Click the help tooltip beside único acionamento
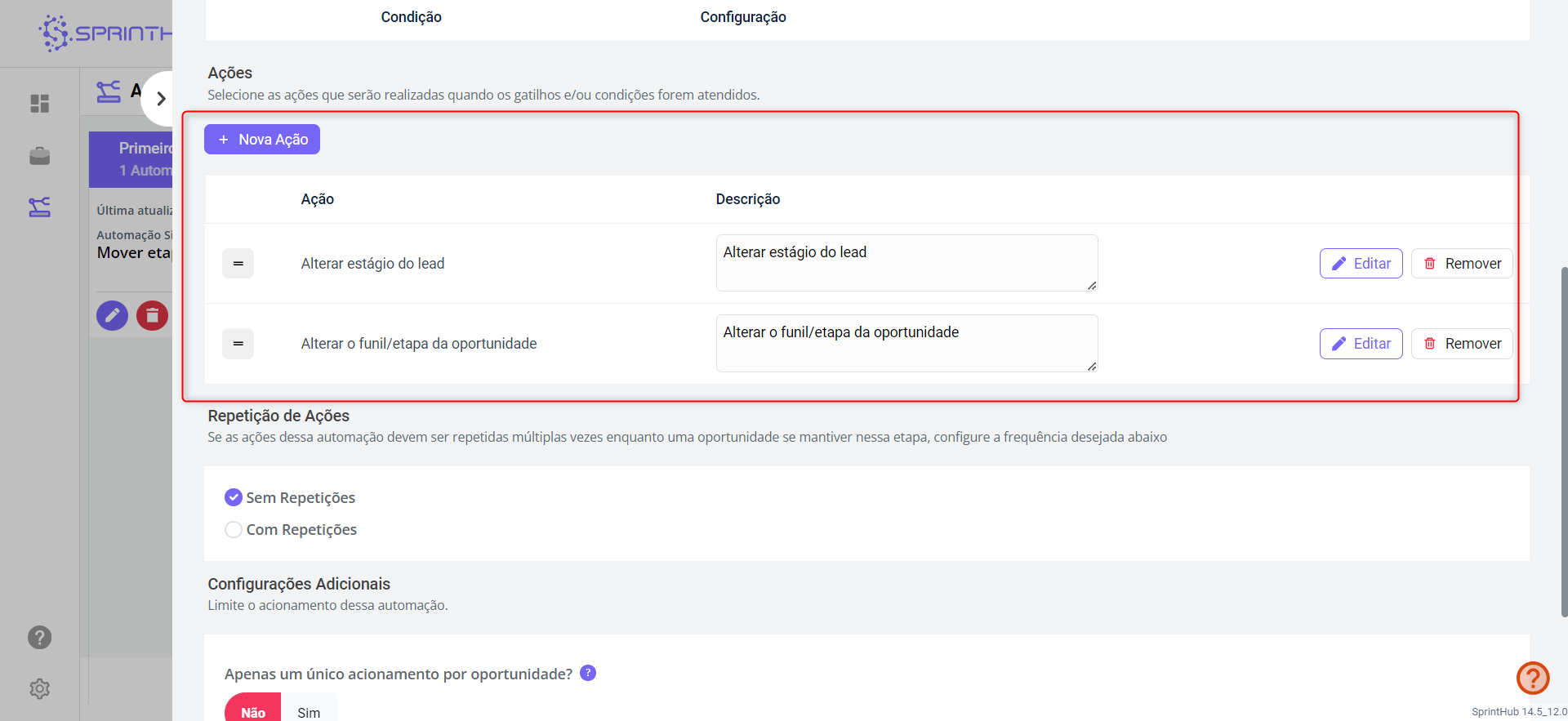Image resolution: width=1568 pixels, height=721 pixels. tap(588, 673)
